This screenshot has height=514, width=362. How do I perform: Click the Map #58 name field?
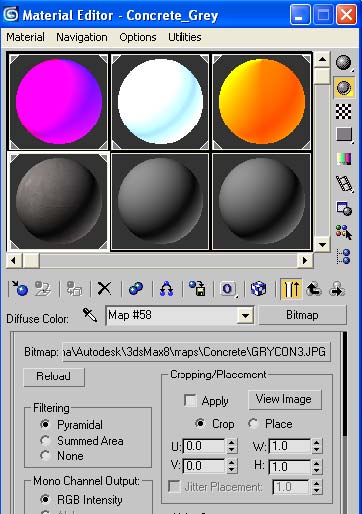[171, 315]
